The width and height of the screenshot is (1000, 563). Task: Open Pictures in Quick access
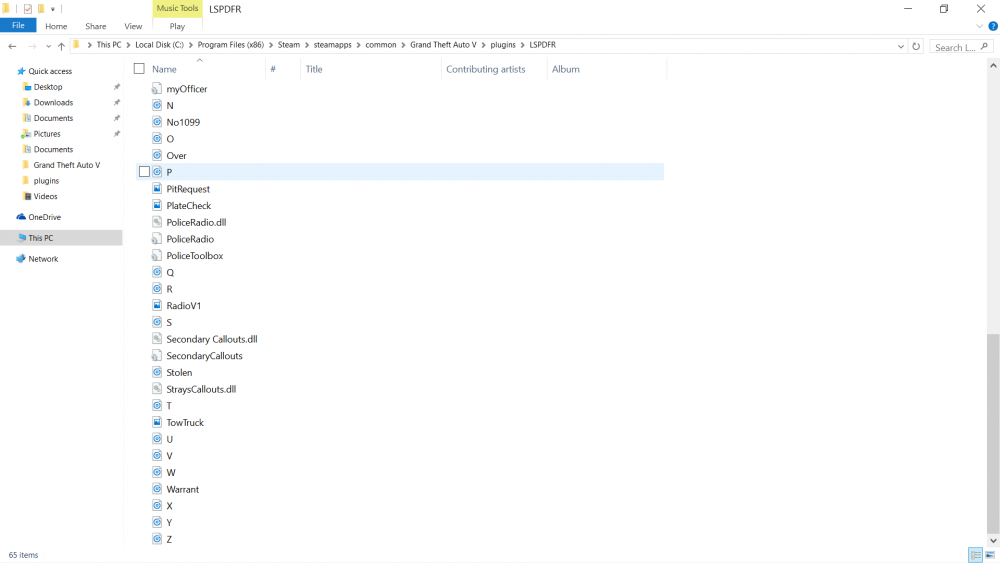(x=47, y=134)
